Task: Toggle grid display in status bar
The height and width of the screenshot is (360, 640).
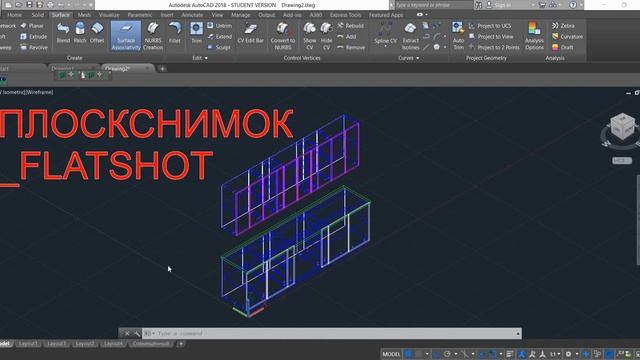Action: 408,354
